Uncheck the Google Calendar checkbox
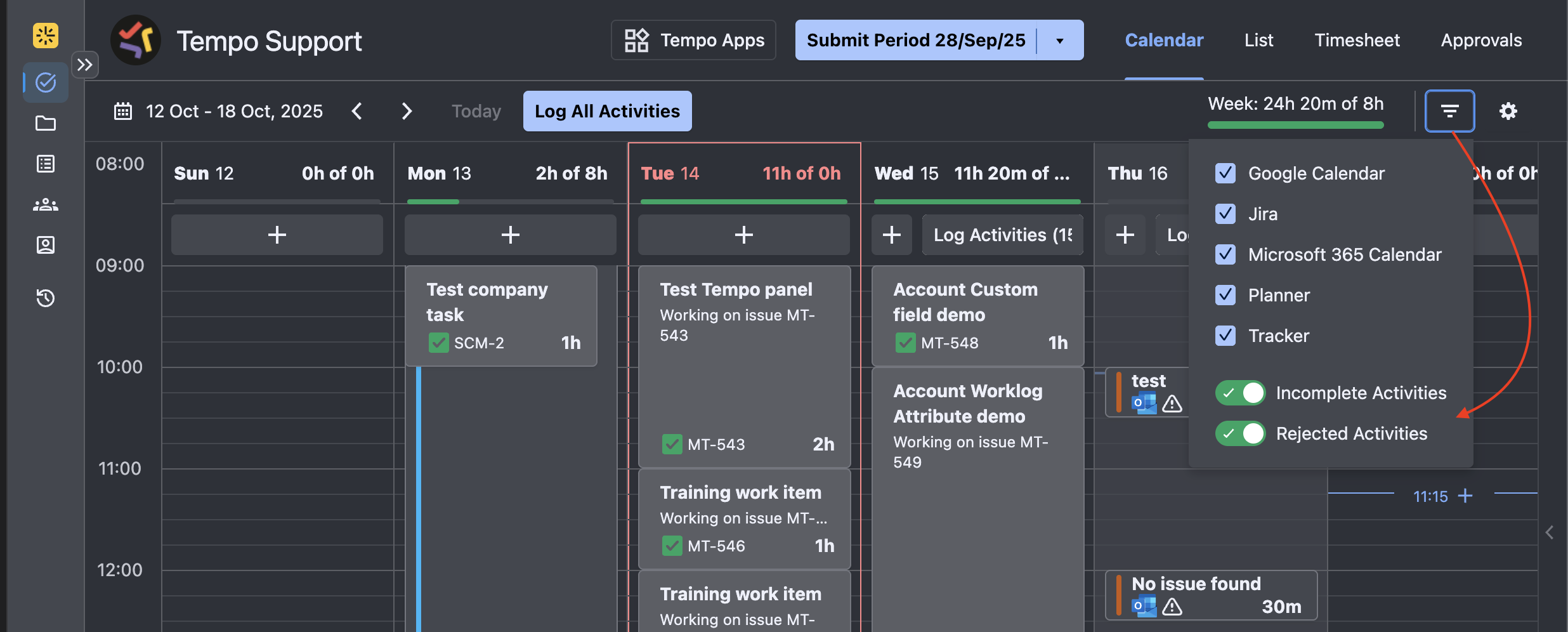 [x=1225, y=173]
